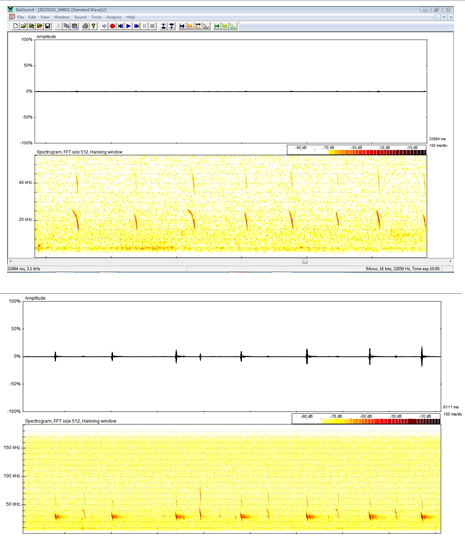Save the recording with the floppy disk icon
The image size is (465, 542).
[x=48, y=26]
